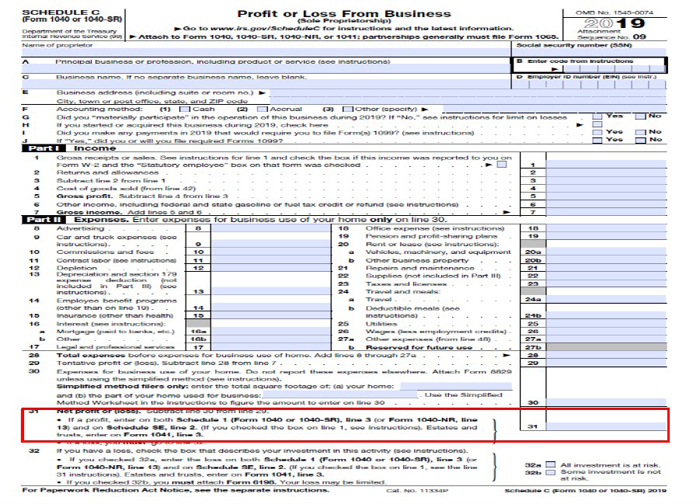
Task: Click the line 19 Pension and profit-sharing field
Action: (x=607, y=236)
